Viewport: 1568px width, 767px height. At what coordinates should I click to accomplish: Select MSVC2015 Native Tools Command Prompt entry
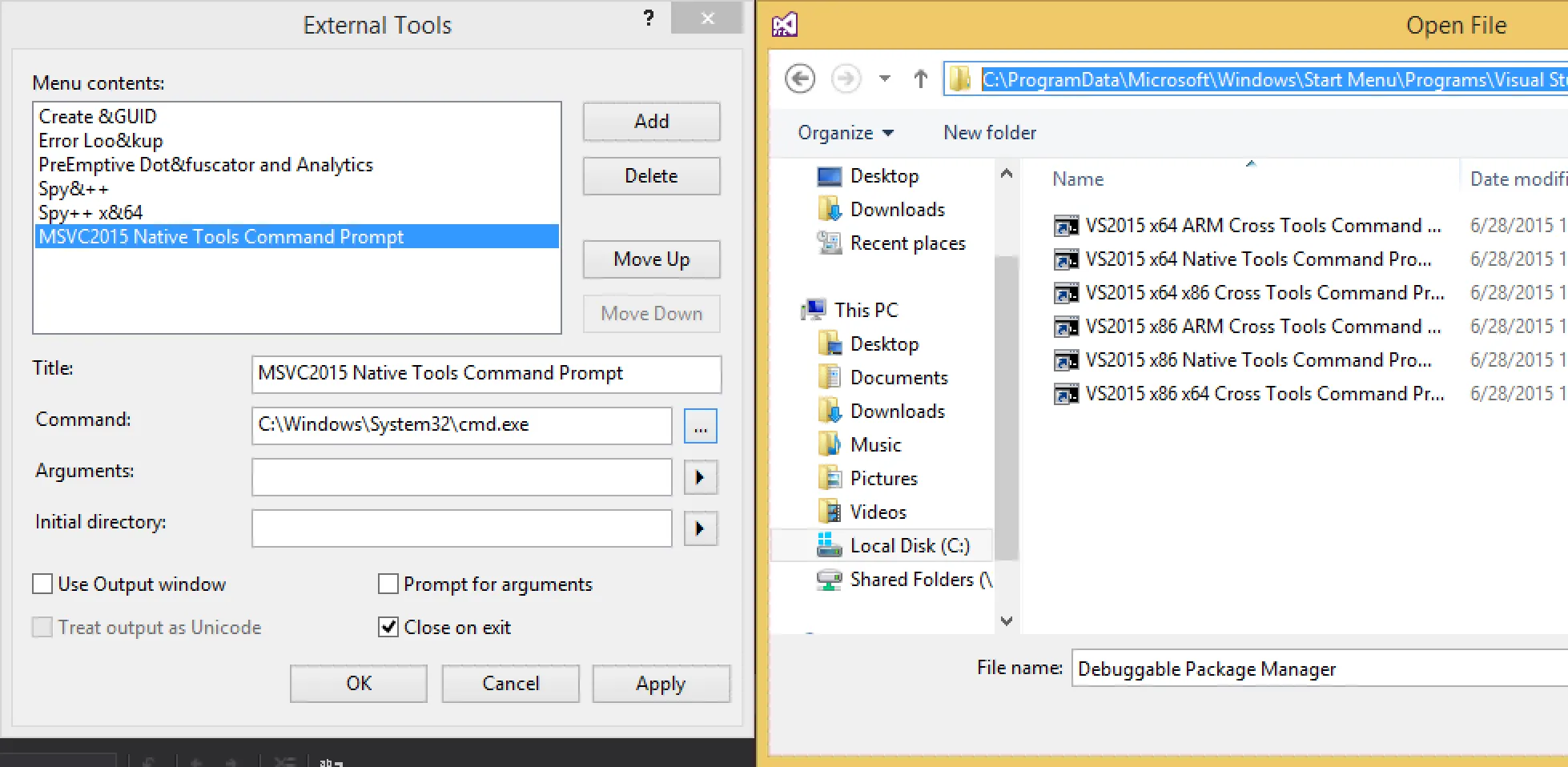point(297,236)
